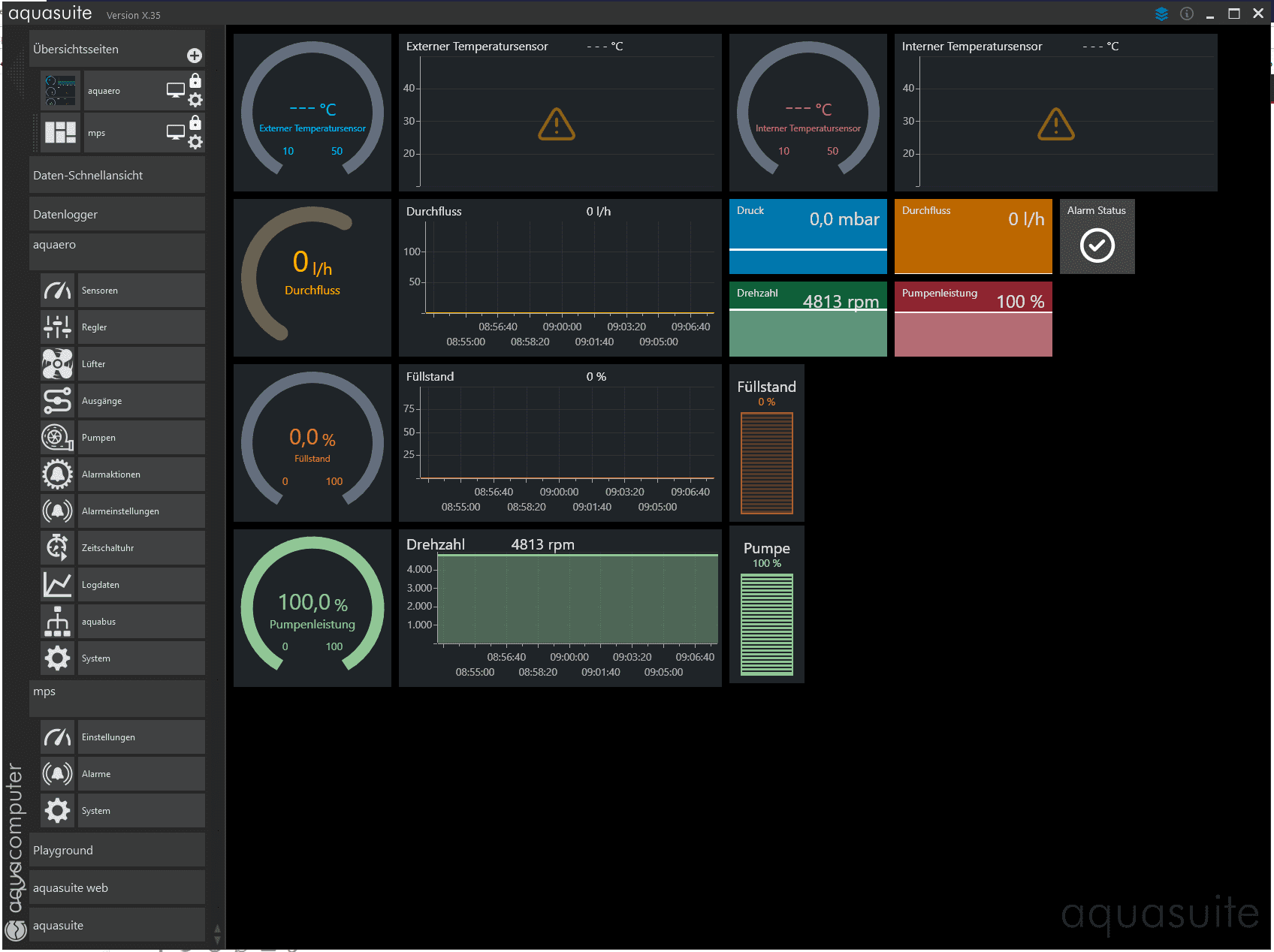This screenshot has width=1274, height=952.
Task: Expand the Datenlogger section
Action: pos(117,214)
